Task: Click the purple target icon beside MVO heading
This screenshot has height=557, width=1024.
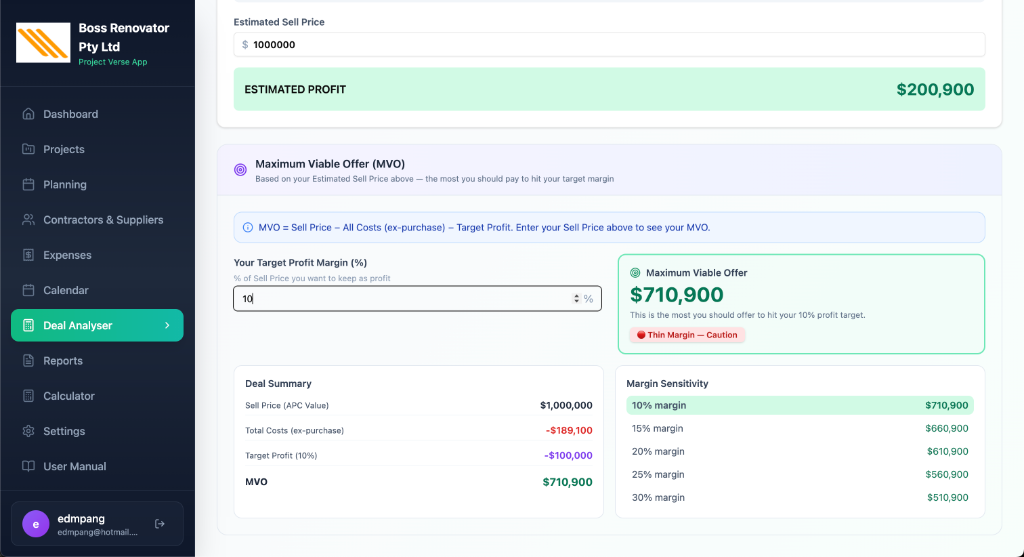Action: pyautogui.click(x=240, y=170)
